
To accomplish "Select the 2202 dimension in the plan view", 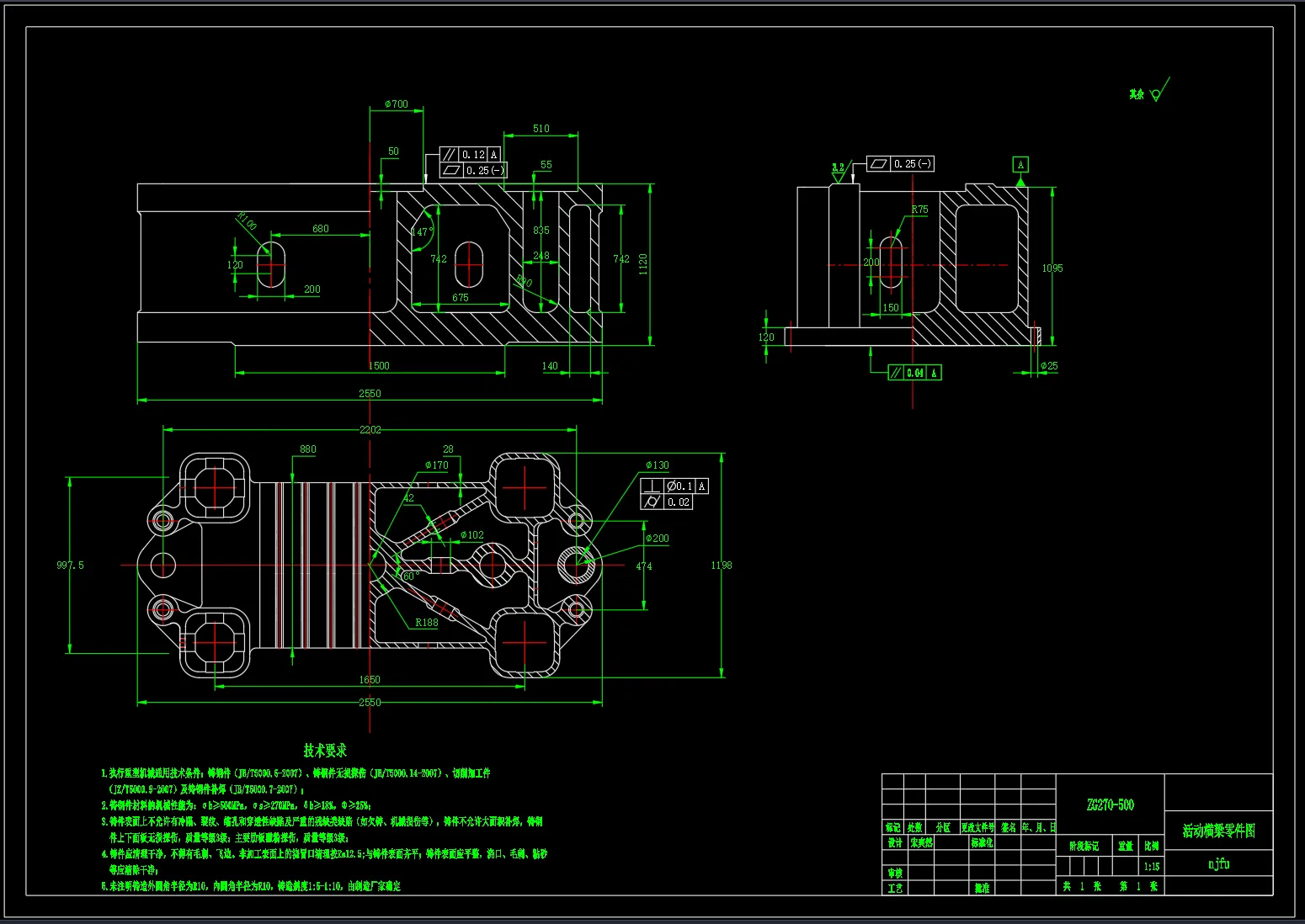I will tap(370, 430).
